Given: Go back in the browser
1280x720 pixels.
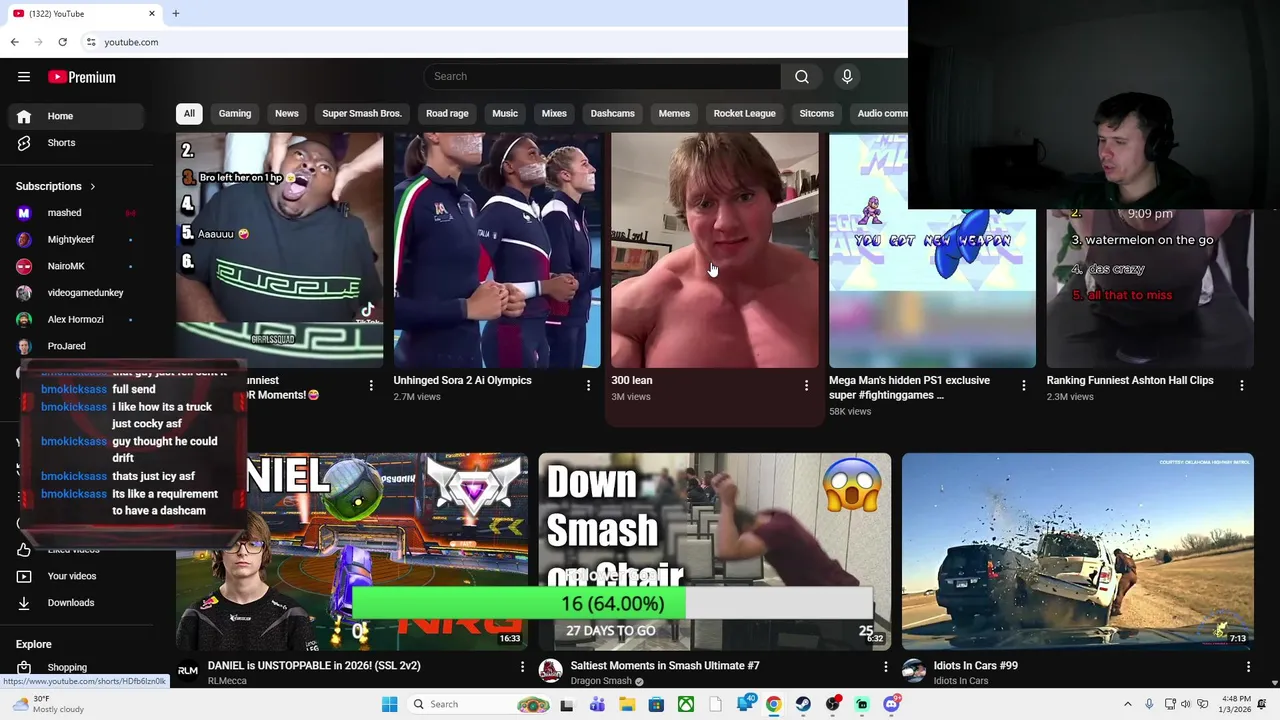Looking at the screenshot, I should point(14,42).
